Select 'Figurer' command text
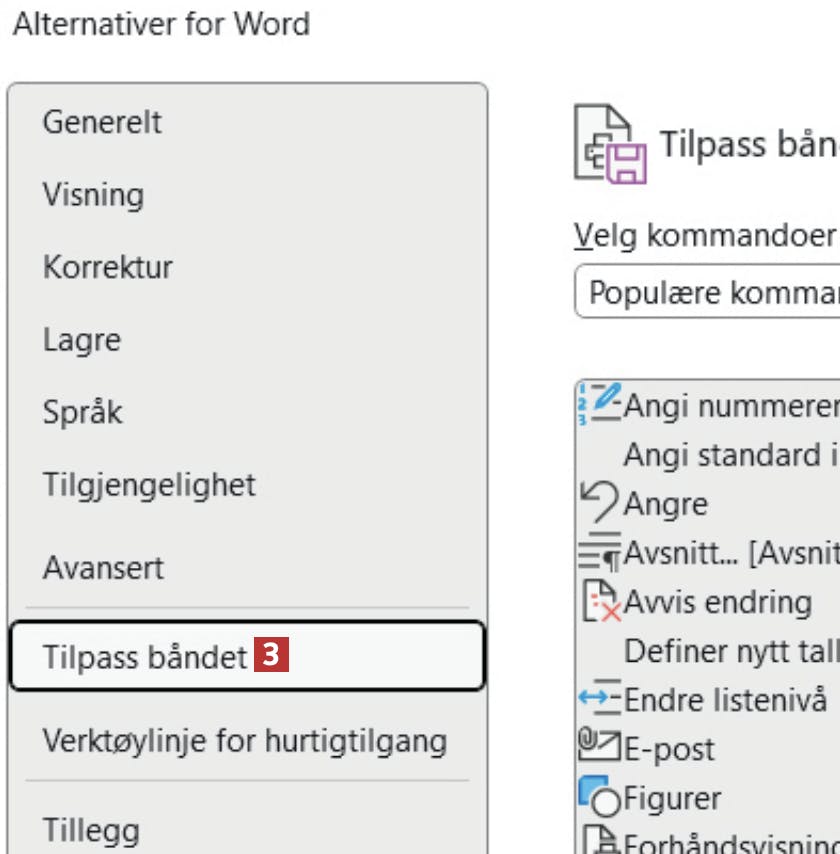This screenshot has height=854, width=840. (x=672, y=798)
